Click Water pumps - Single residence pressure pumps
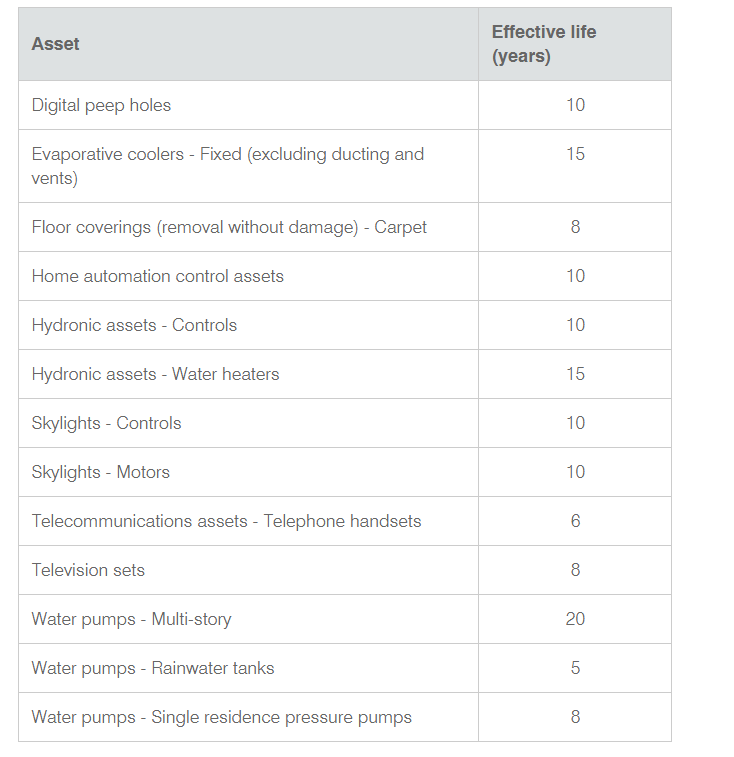This screenshot has width=734, height=757. tap(221, 717)
